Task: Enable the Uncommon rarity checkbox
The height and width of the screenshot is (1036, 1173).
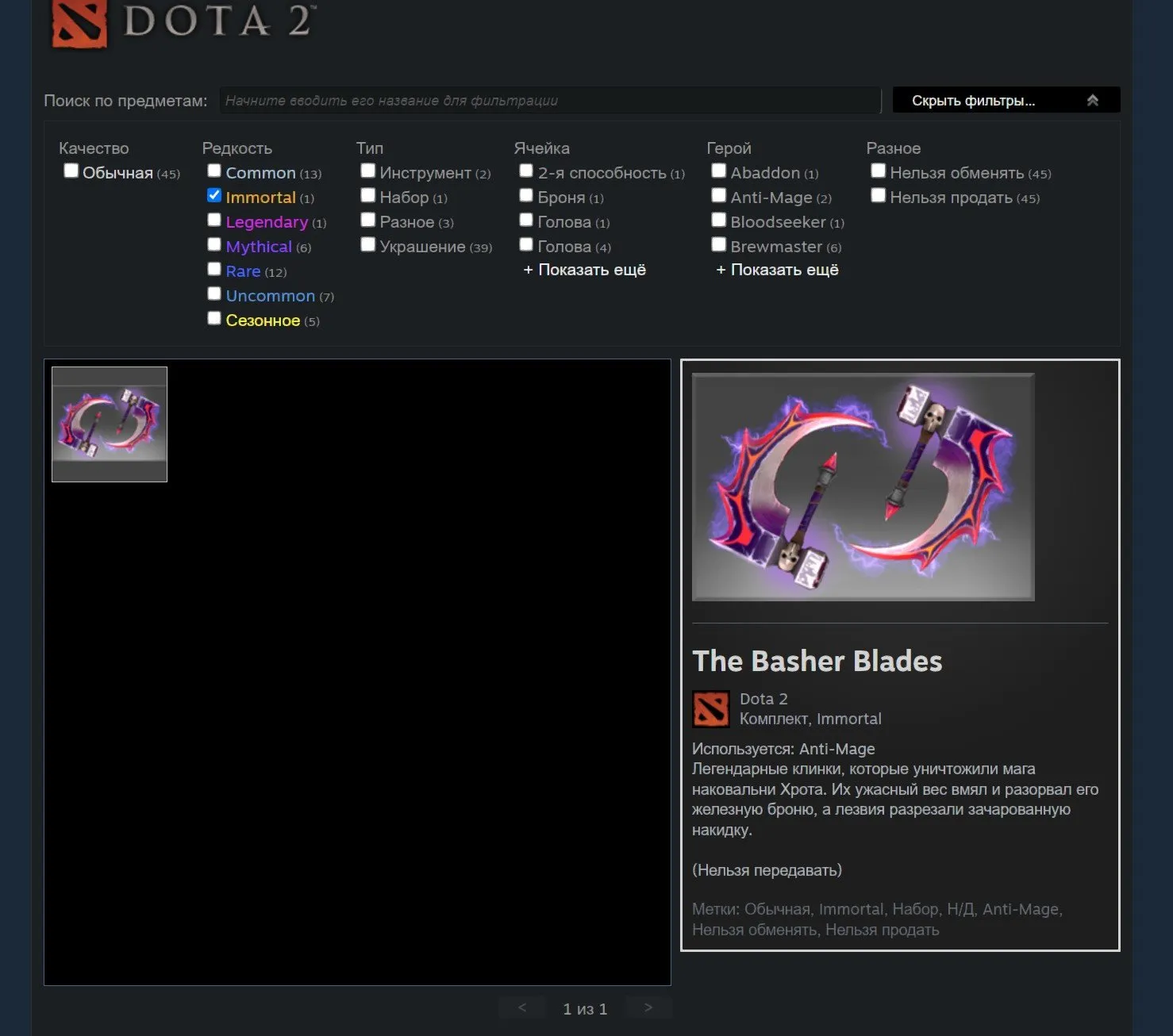Action: (214, 294)
